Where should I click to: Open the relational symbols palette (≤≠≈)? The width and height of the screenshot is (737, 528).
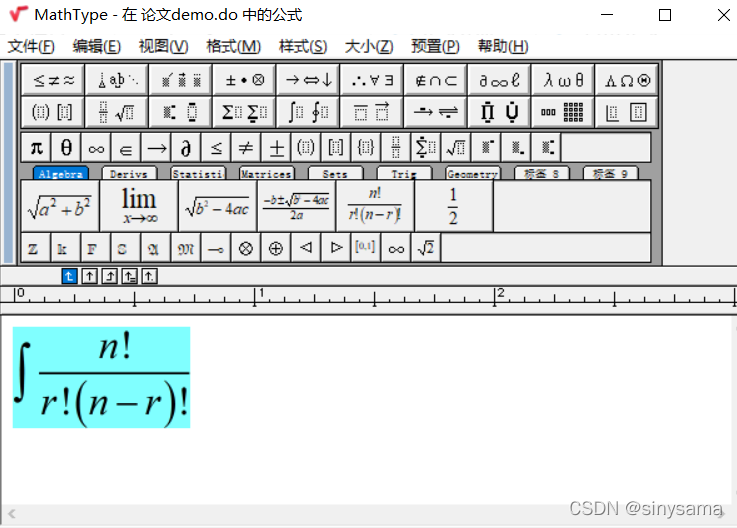[x=53, y=80]
